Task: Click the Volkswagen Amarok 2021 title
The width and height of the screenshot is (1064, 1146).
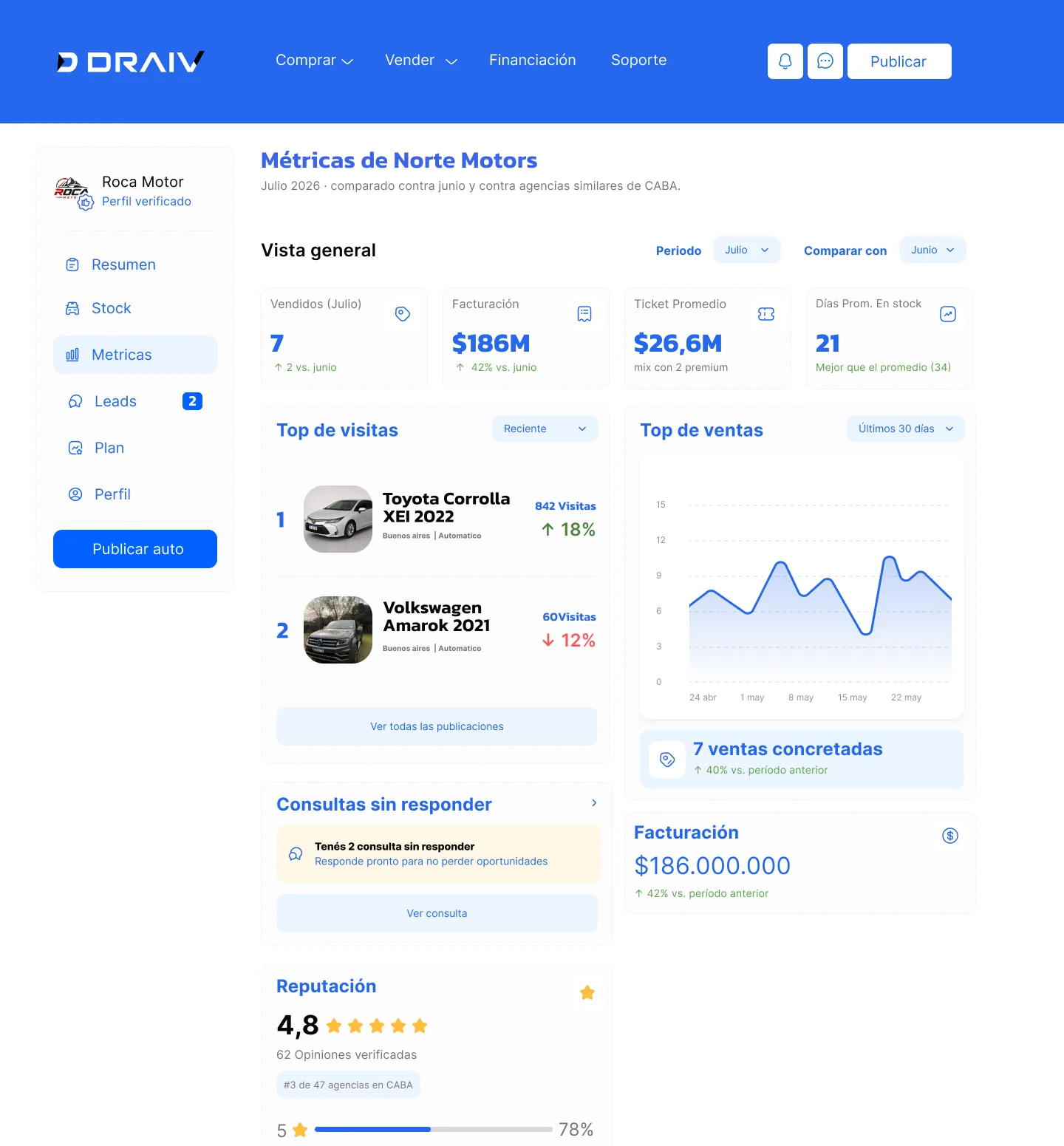Action: (437, 616)
